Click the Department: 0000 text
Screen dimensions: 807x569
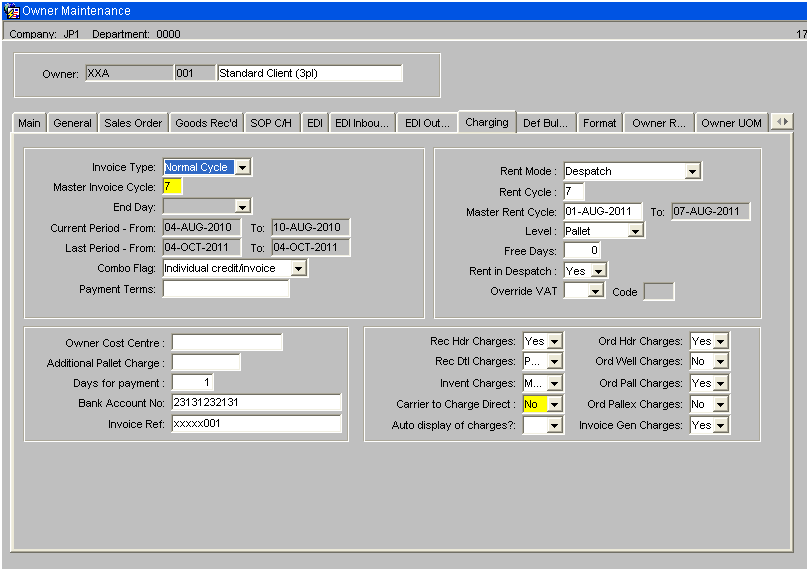pyautogui.click(x=136, y=34)
